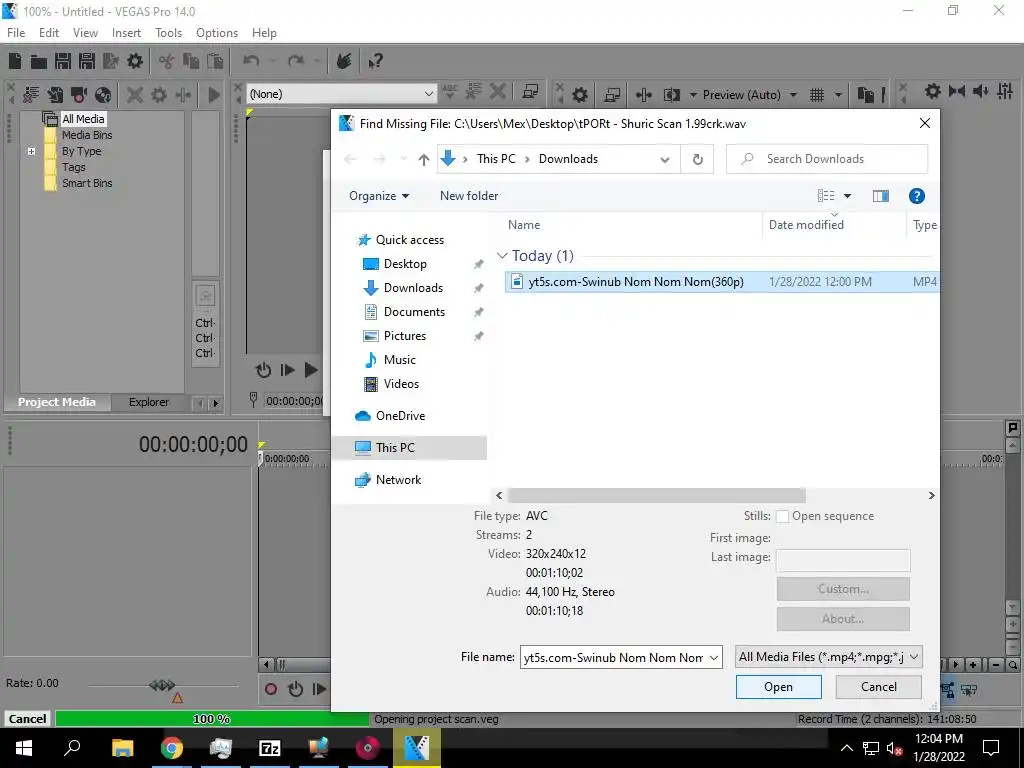This screenshot has width=1024, height=768.
Task: Click Extract Audio from CD icon
Action: [x=103, y=95]
